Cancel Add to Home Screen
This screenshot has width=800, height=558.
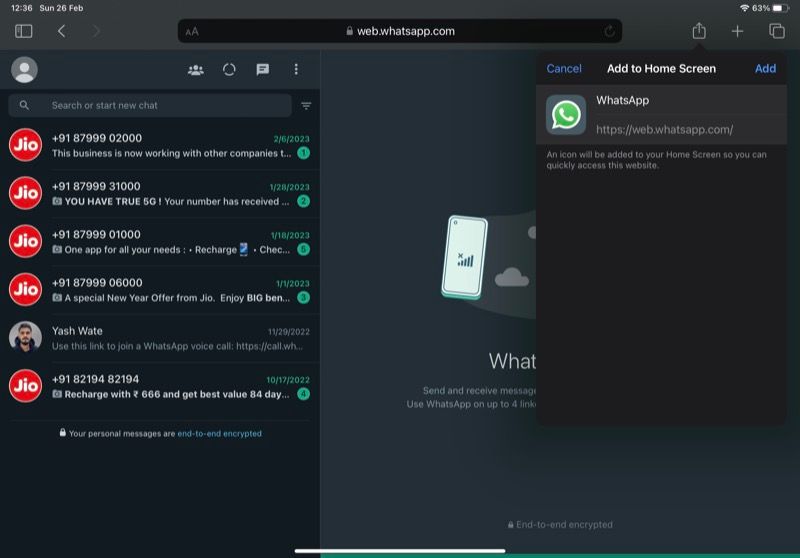[564, 68]
